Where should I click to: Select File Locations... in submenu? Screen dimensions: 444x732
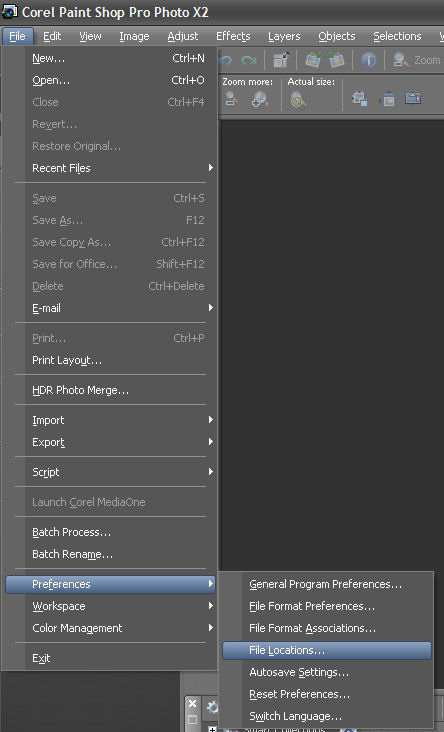point(327,650)
